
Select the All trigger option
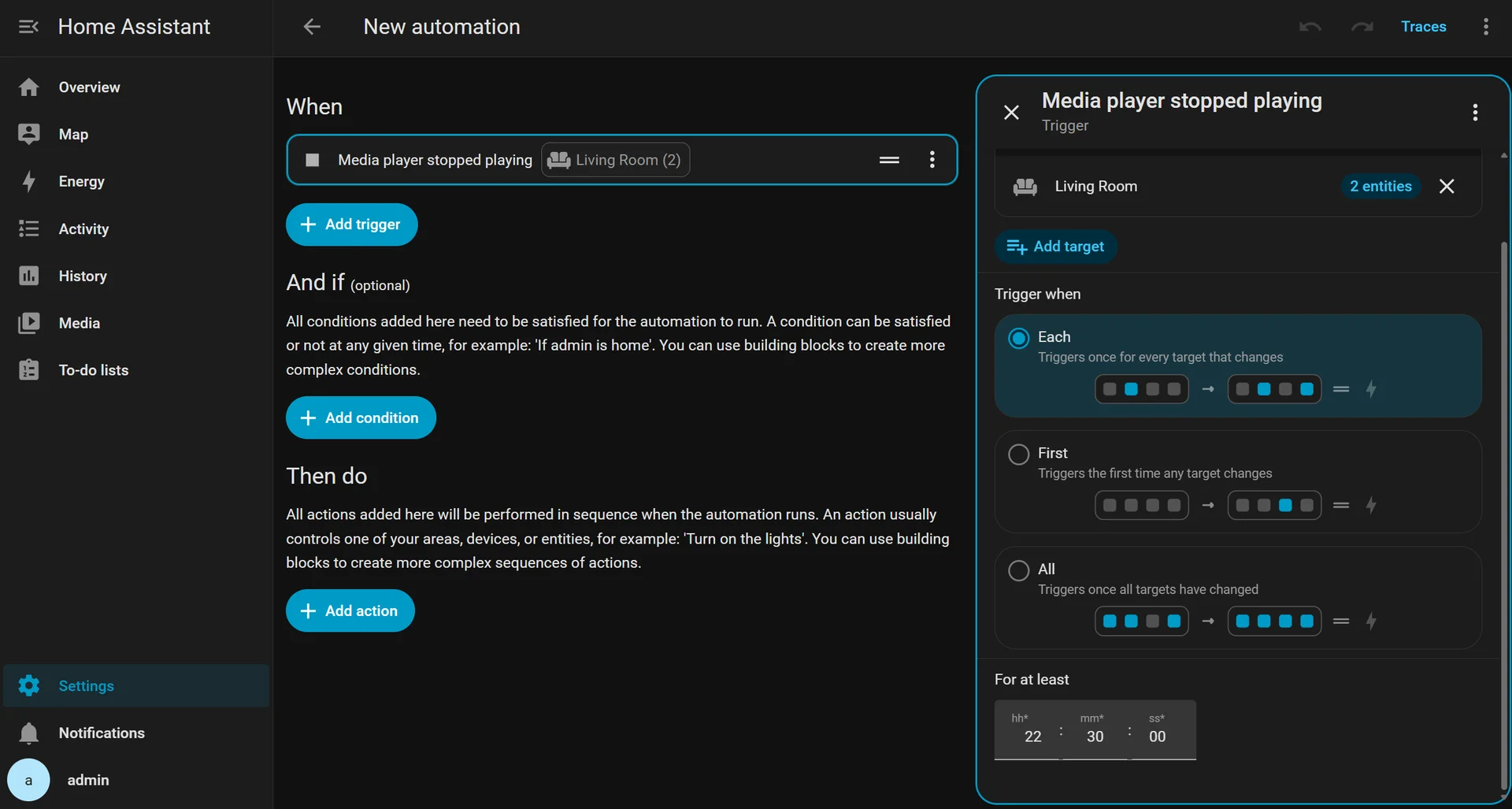click(x=1238, y=598)
